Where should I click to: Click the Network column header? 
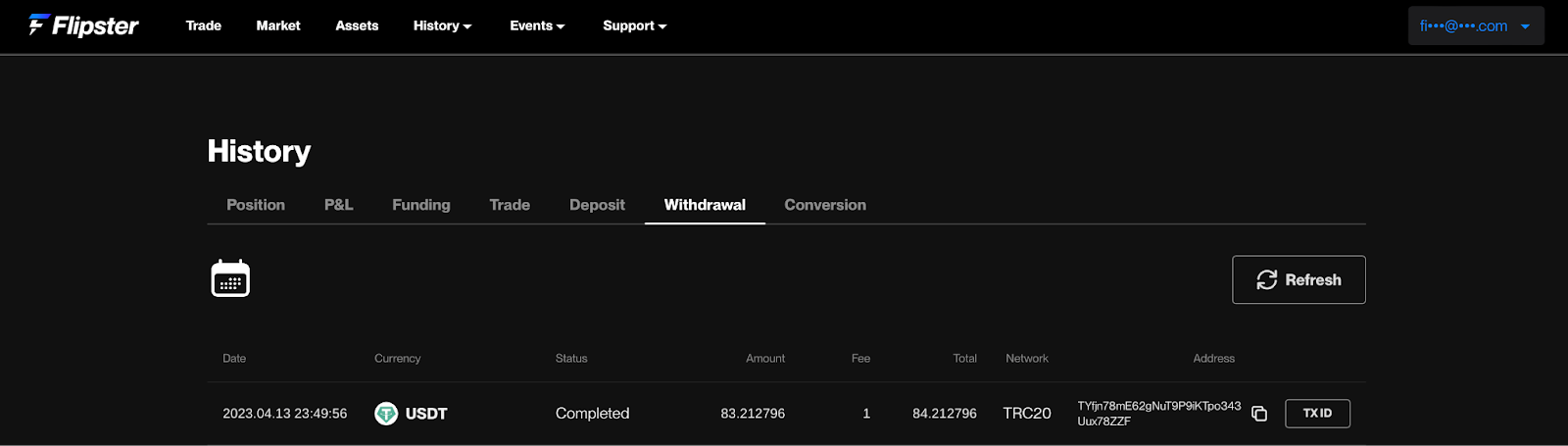[x=1027, y=359]
